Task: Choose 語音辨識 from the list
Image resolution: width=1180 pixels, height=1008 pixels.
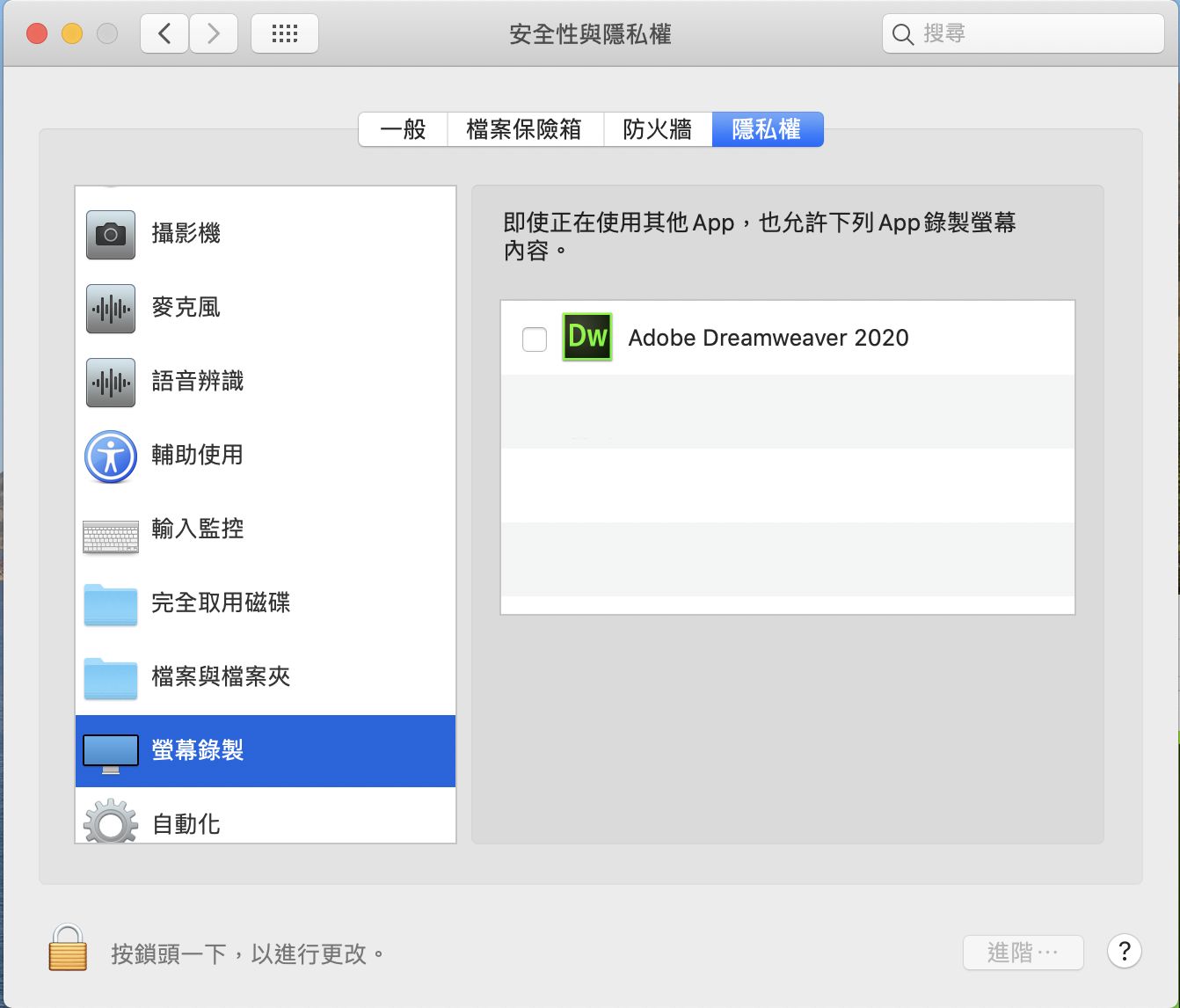Action: [x=266, y=383]
